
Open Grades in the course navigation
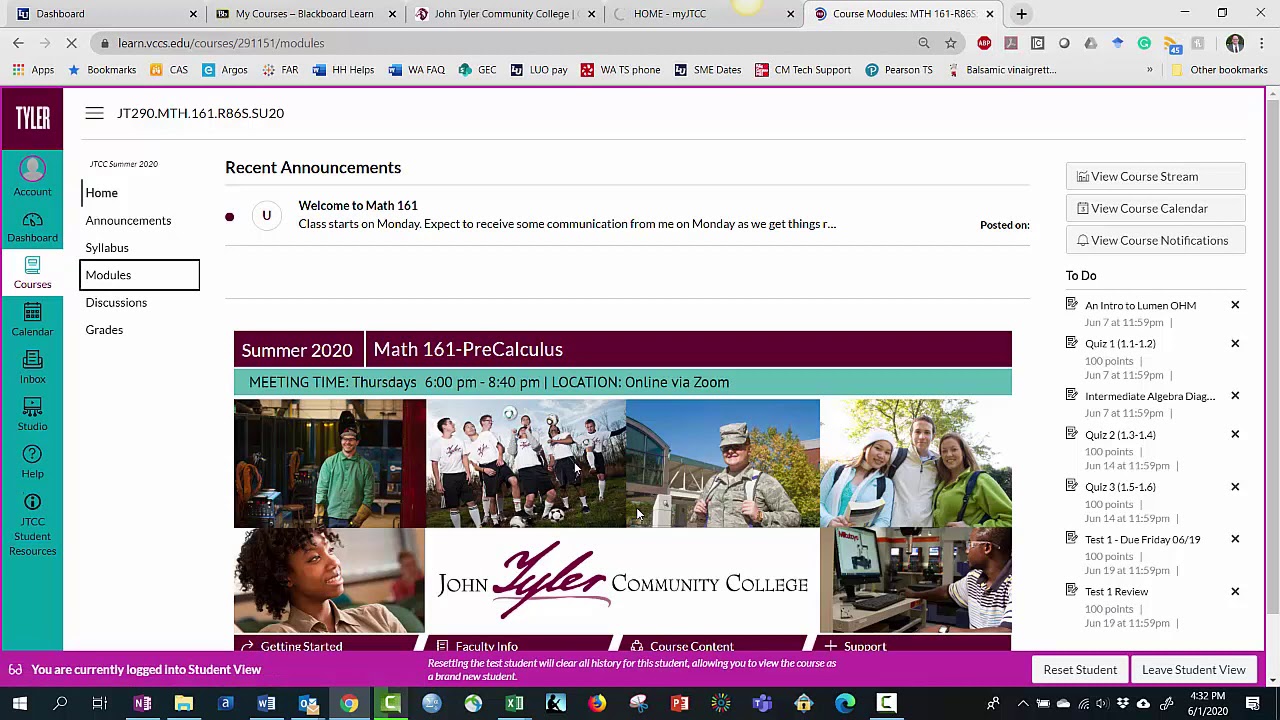pos(104,330)
